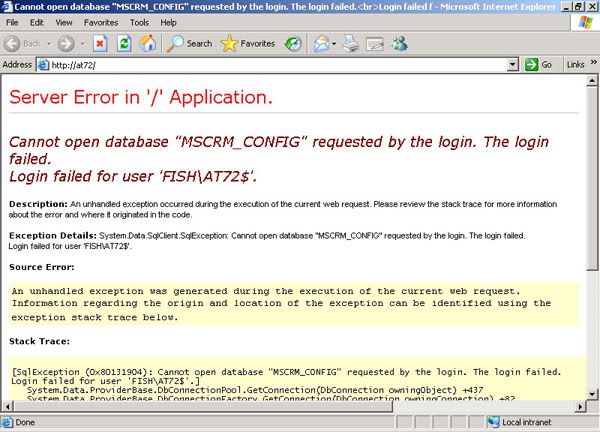Click the vertical scrollbar up arrow
Viewport: 600px width, 432px height.
click(592, 80)
